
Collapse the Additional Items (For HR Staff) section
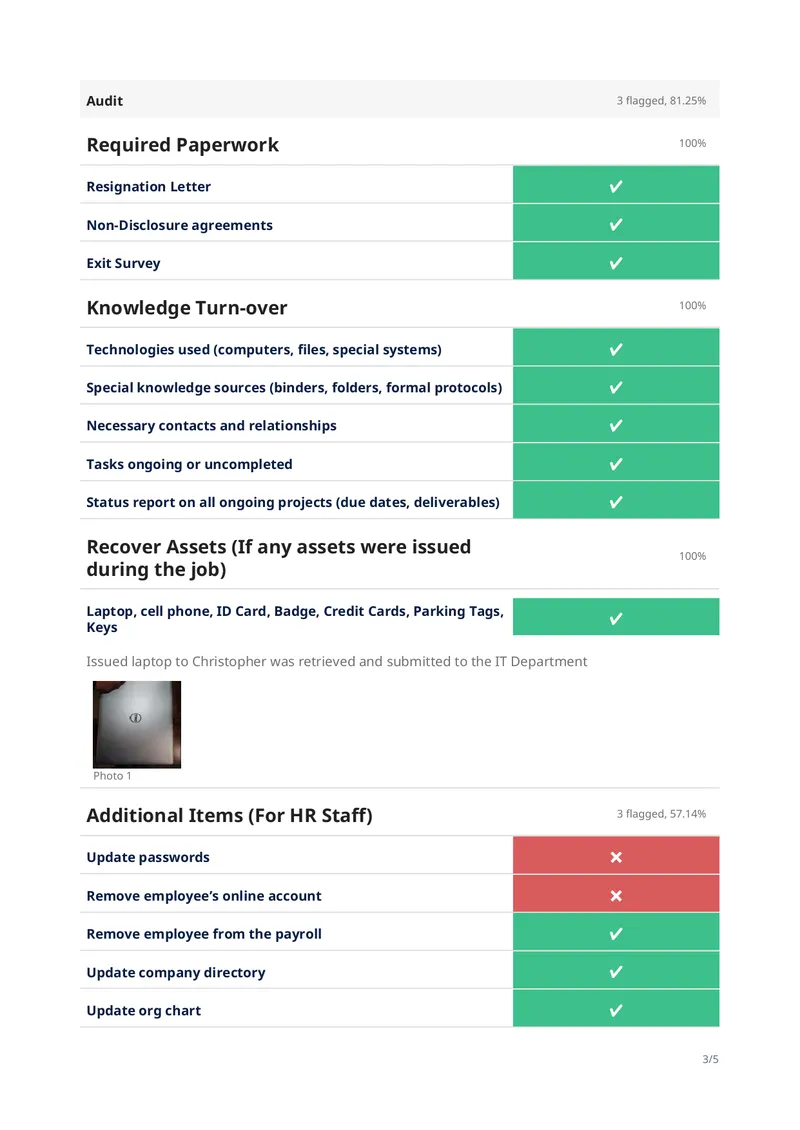point(229,815)
